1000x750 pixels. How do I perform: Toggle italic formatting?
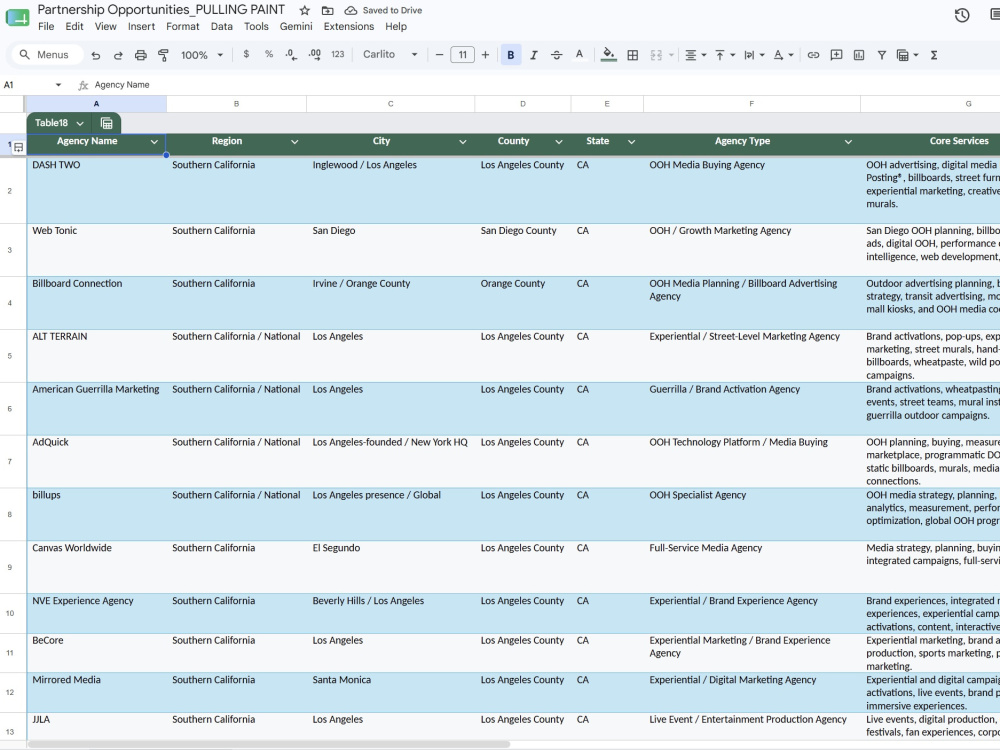(534, 55)
